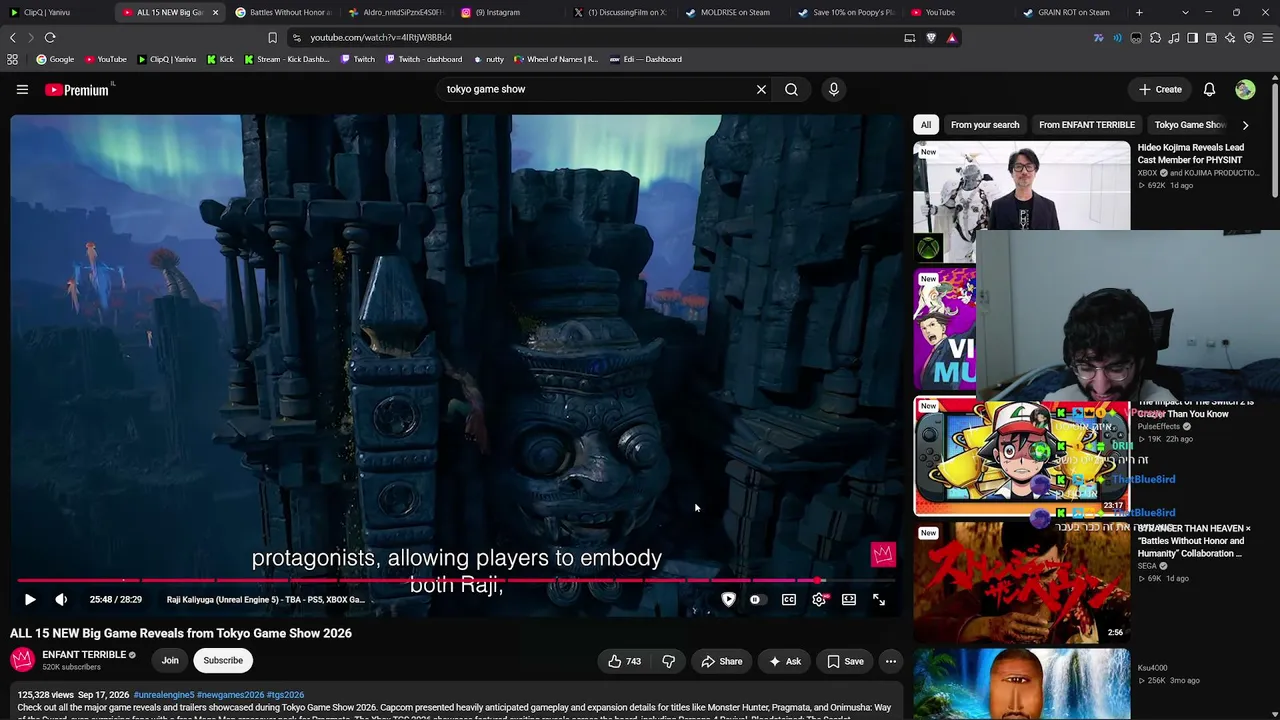Click the Share button
The width and height of the screenshot is (1280, 720).
[x=721, y=661]
